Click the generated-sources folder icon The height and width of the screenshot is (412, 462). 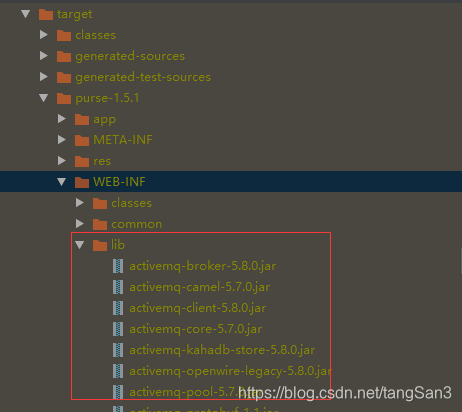coord(64,56)
